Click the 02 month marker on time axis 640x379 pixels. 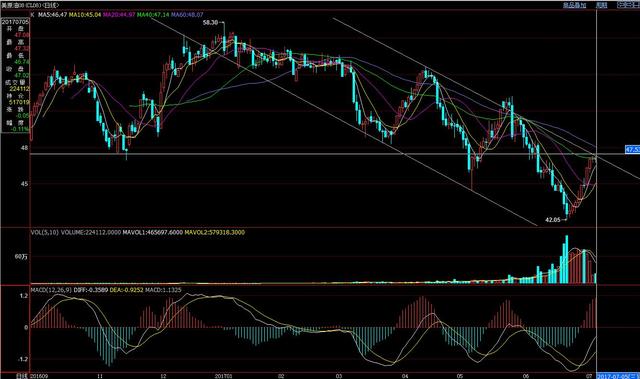click(x=281, y=376)
